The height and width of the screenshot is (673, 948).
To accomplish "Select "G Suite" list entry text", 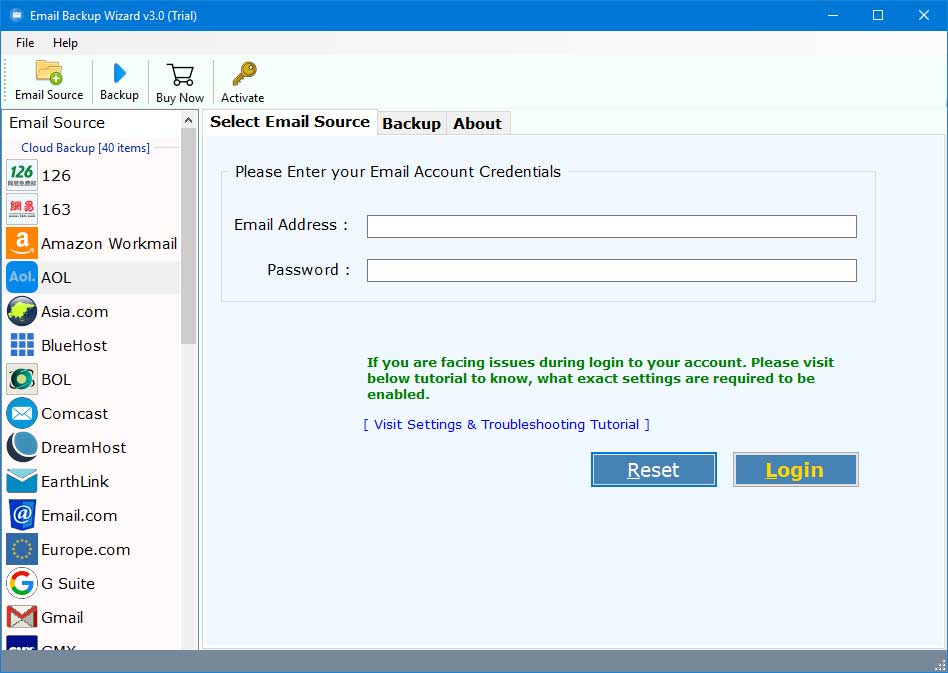I will tap(68, 584).
